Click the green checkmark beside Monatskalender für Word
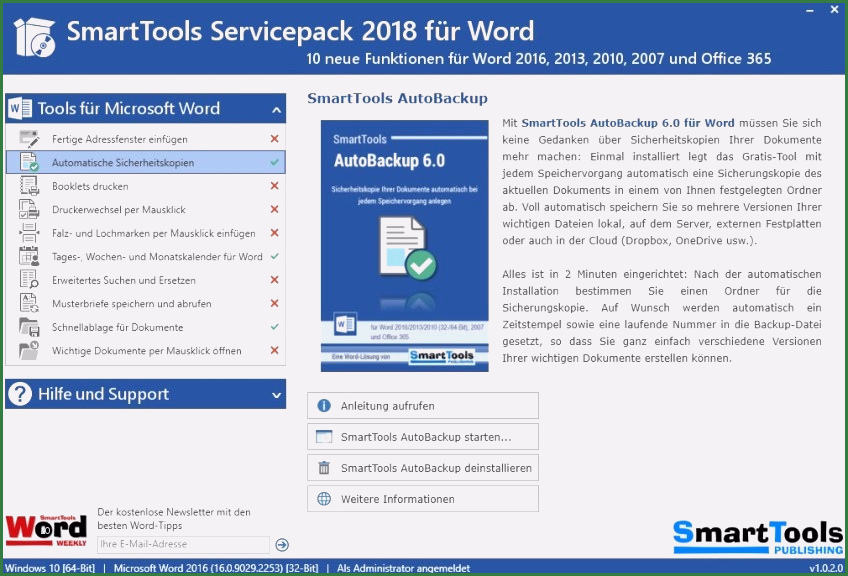The image size is (848, 576). click(x=275, y=256)
